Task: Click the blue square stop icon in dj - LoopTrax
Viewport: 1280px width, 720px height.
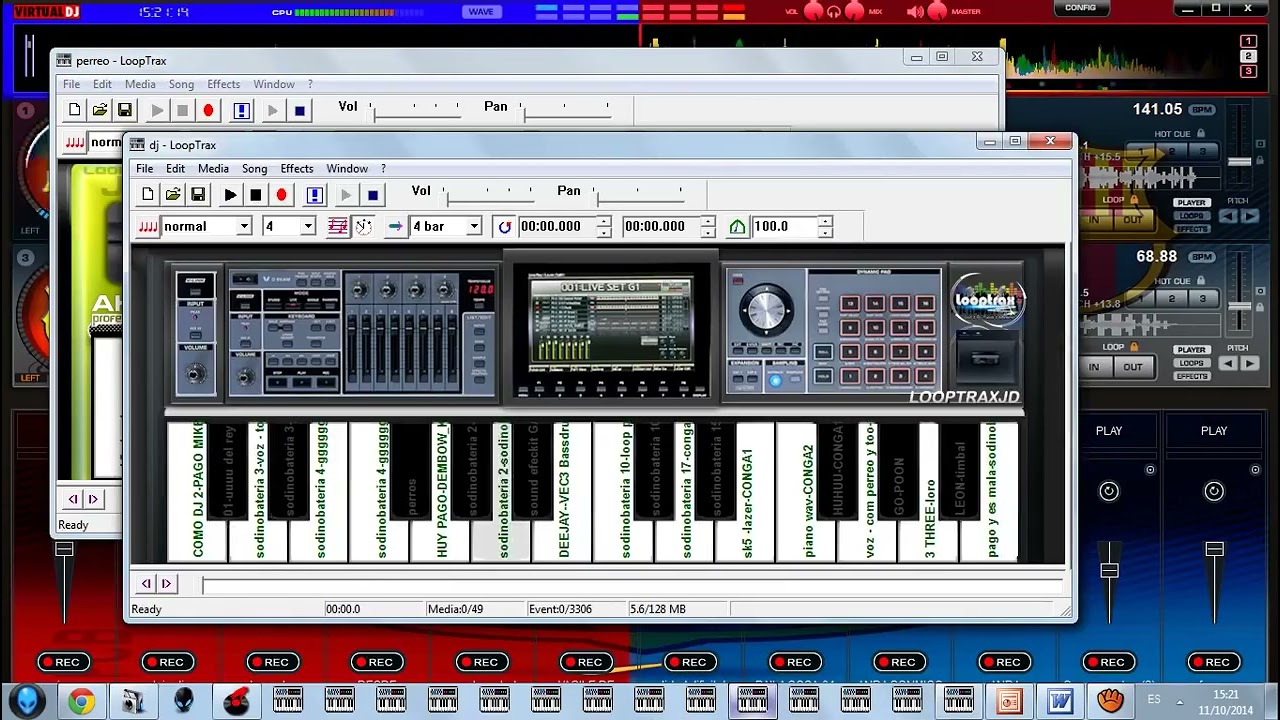Action: pos(373,195)
